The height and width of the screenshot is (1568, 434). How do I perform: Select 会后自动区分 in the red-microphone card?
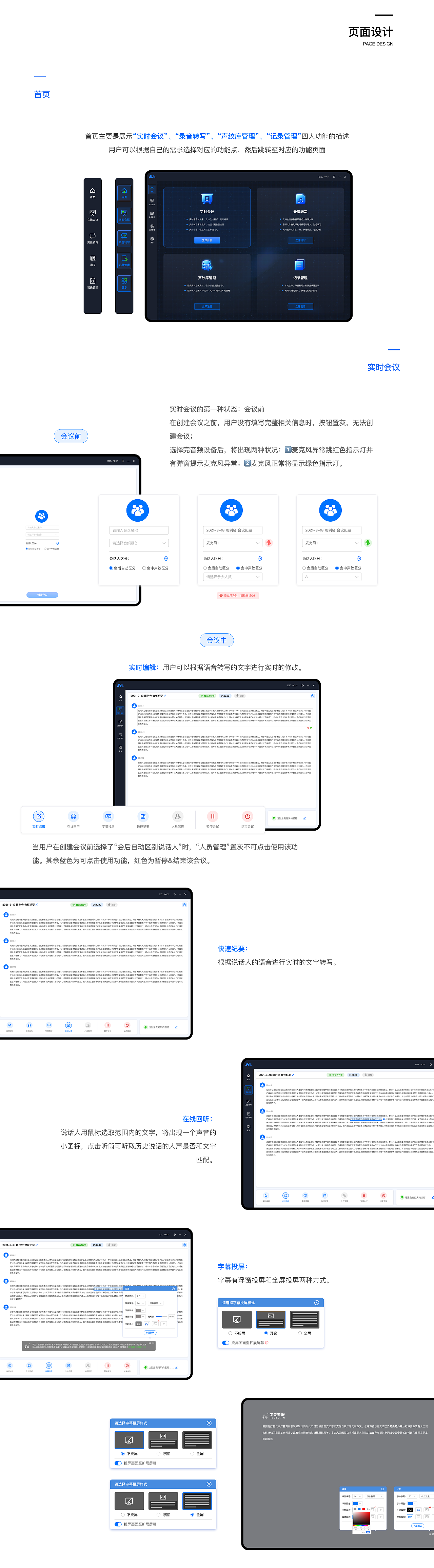tap(216, 568)
